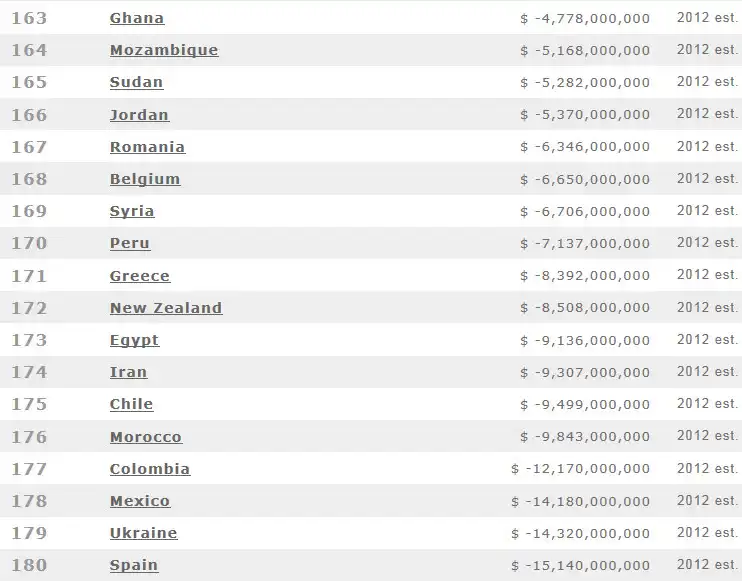742x581 pixels.
Task: Click rank number 163 in Ghana's row
Action: pyautogui.click(x=29, y=18)
